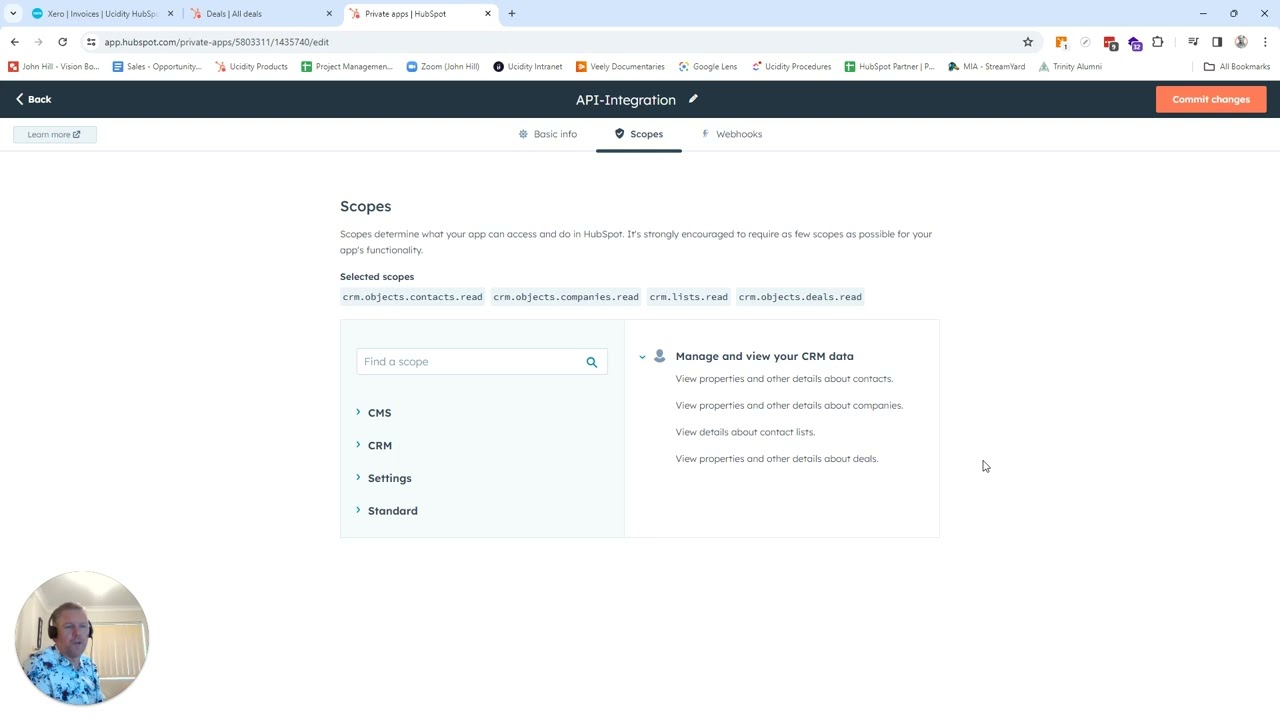Reload the page with the refresh icon
This screenshot has width=1280, height=720.
[x=62, y=42]
